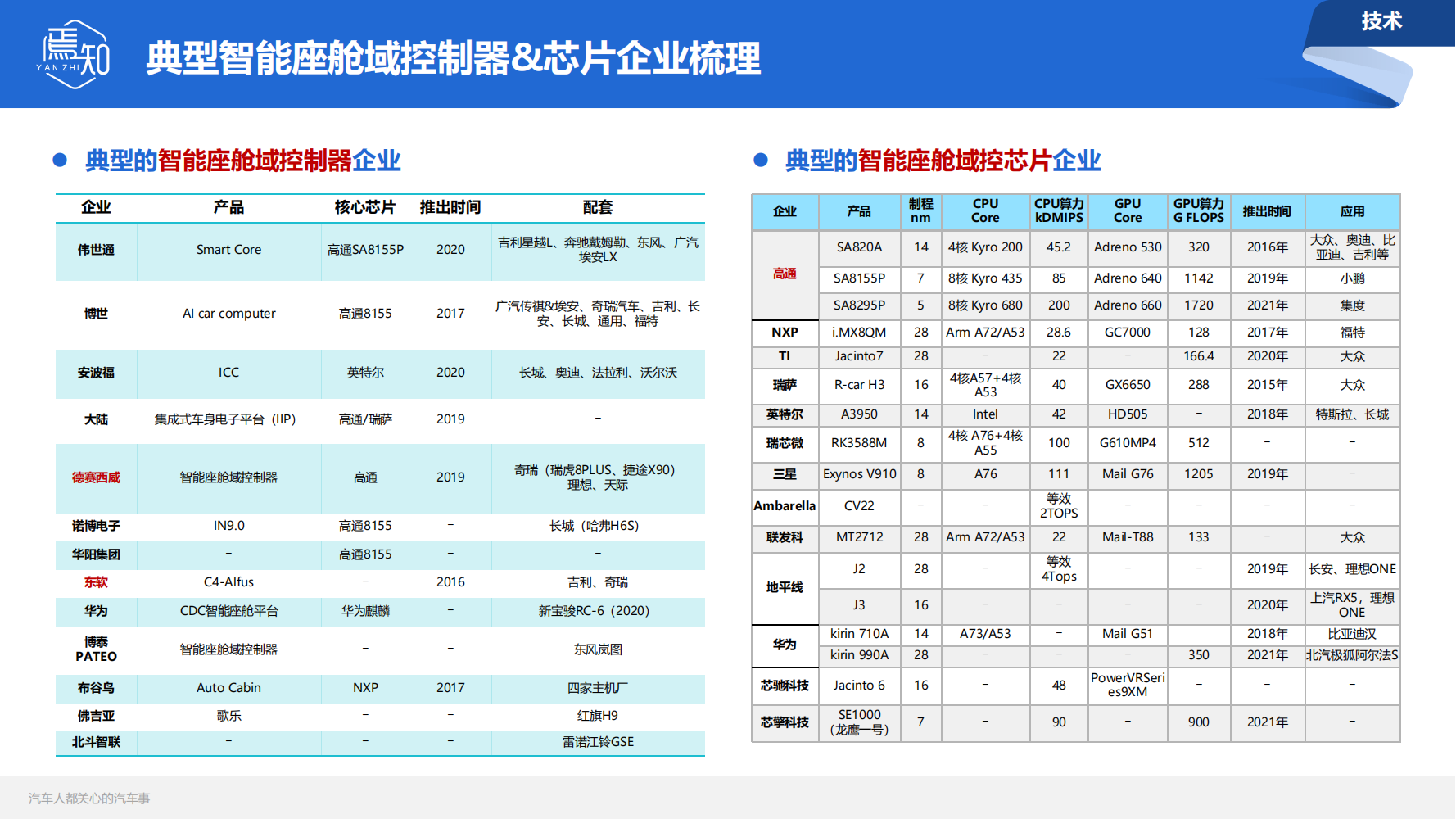Click the red 东软 company cell
This screenshot has width=1456, height=819.
tap(96, 582)
